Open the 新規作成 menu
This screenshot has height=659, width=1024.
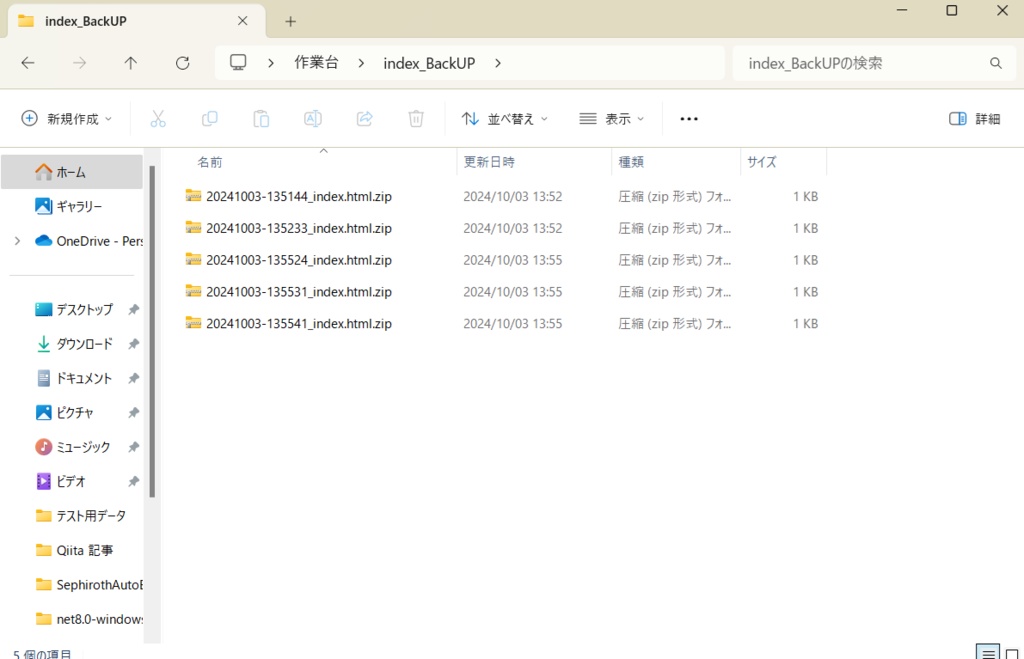point(66,118)
